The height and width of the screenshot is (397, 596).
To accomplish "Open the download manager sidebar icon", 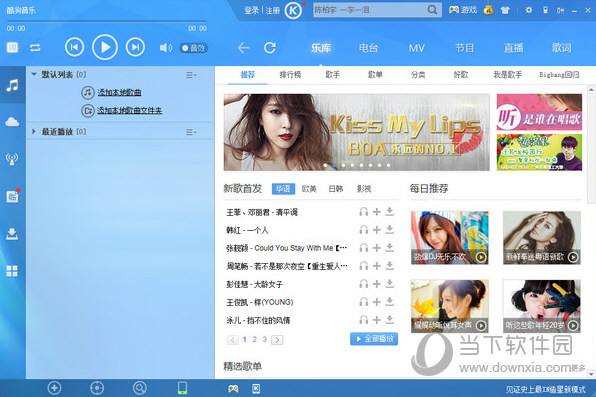I will coord(12,233).
